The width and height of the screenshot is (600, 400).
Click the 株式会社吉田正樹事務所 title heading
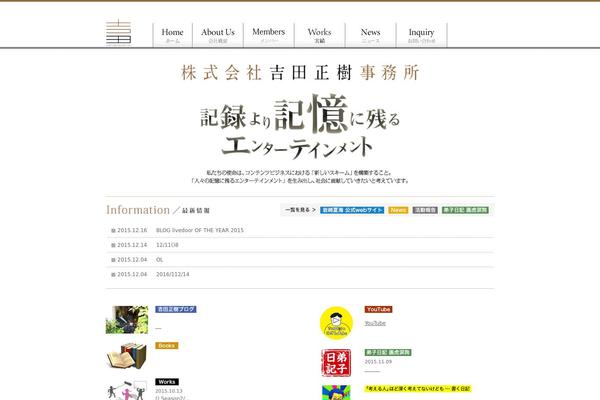click(x=300, y=72)
